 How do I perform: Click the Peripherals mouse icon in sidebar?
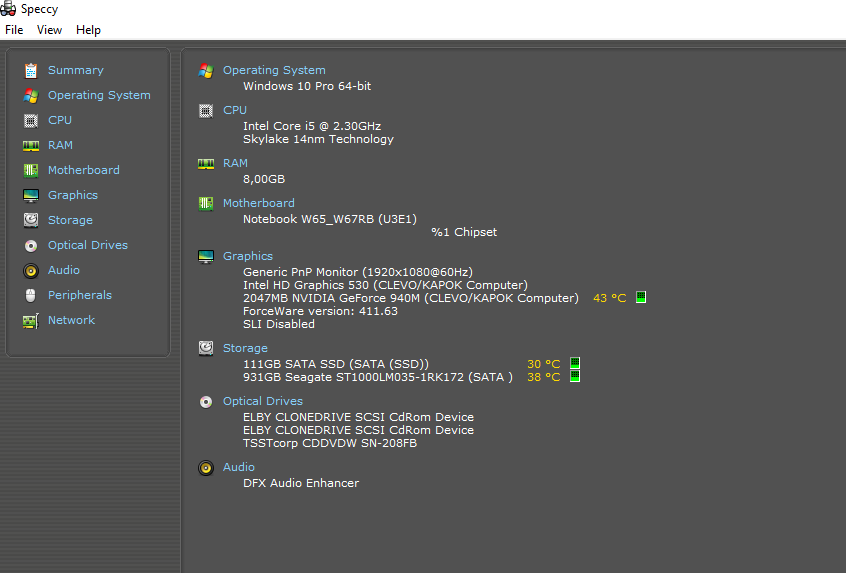coord(31,295)
